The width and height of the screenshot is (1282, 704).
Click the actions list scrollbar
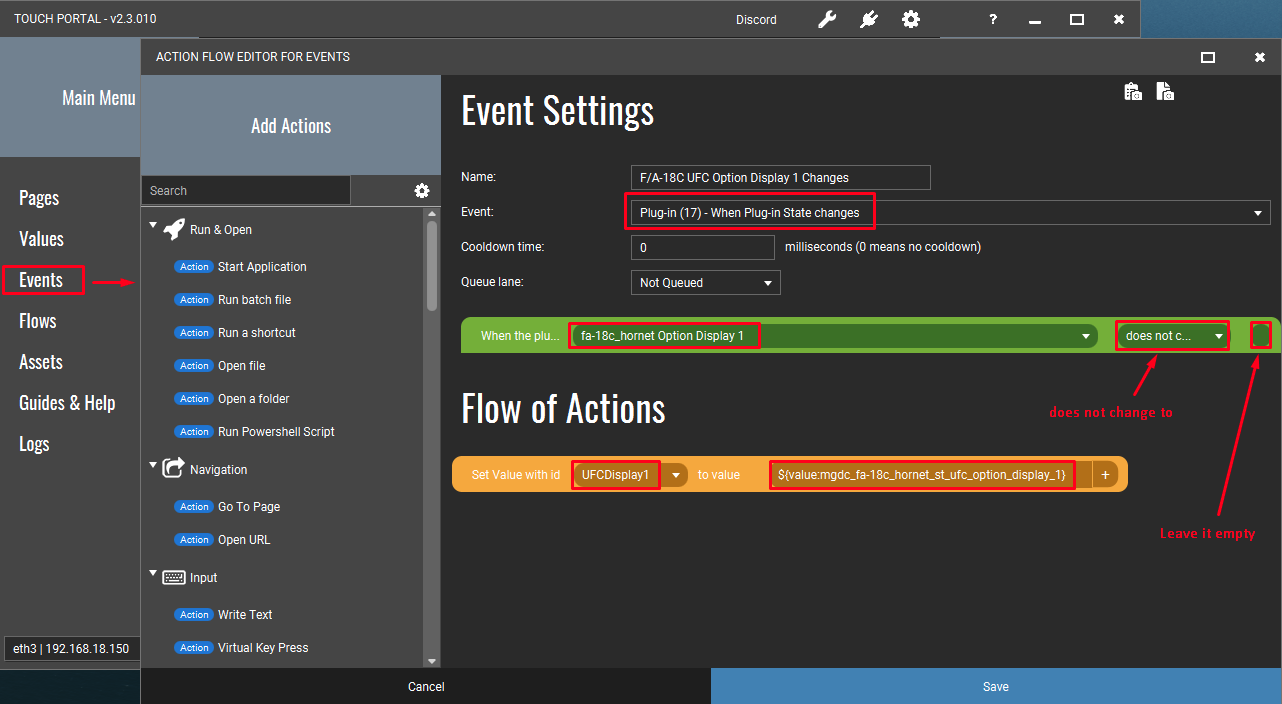[432, 265]
